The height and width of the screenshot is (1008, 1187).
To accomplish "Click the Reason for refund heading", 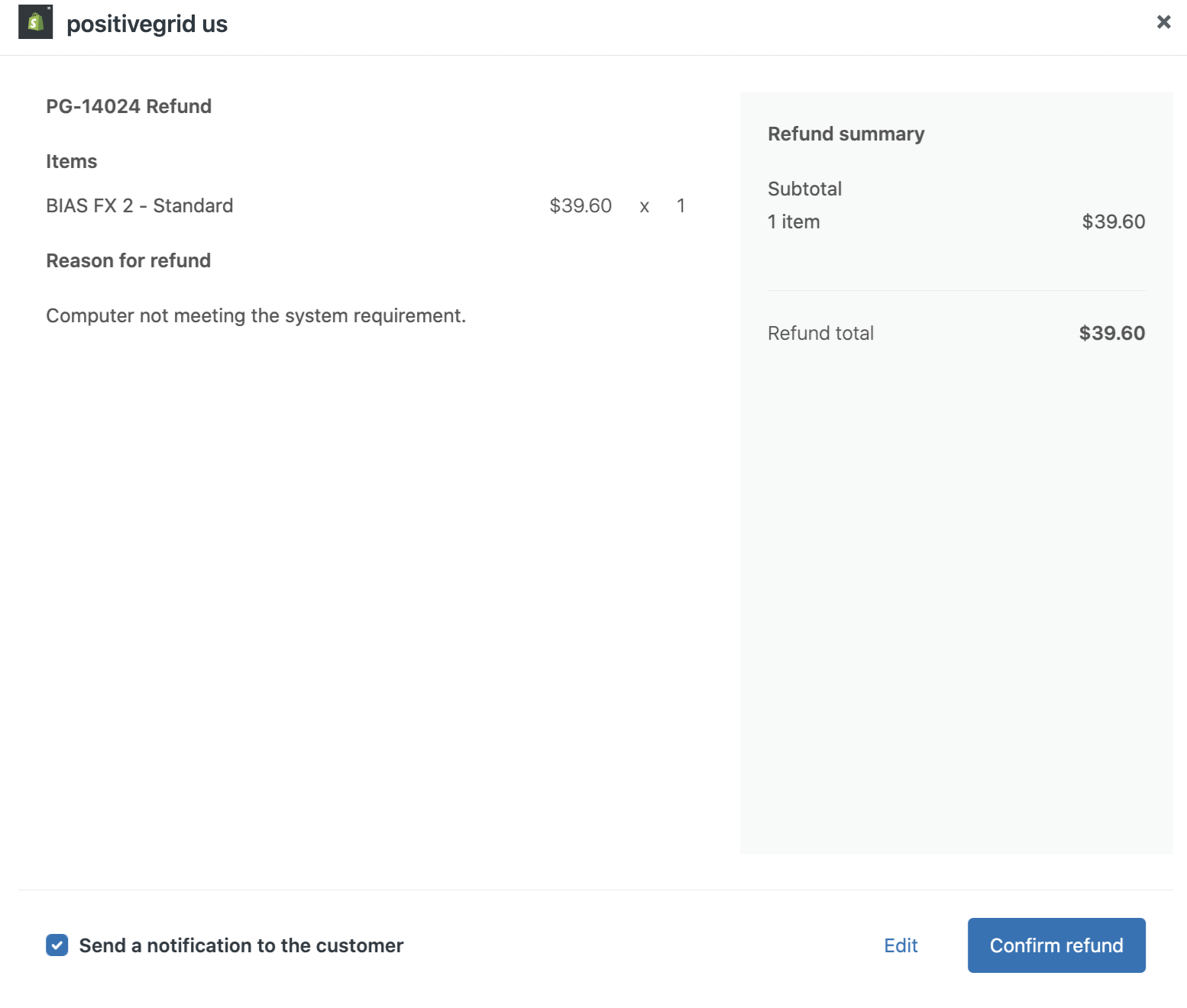I will point(128,260).
